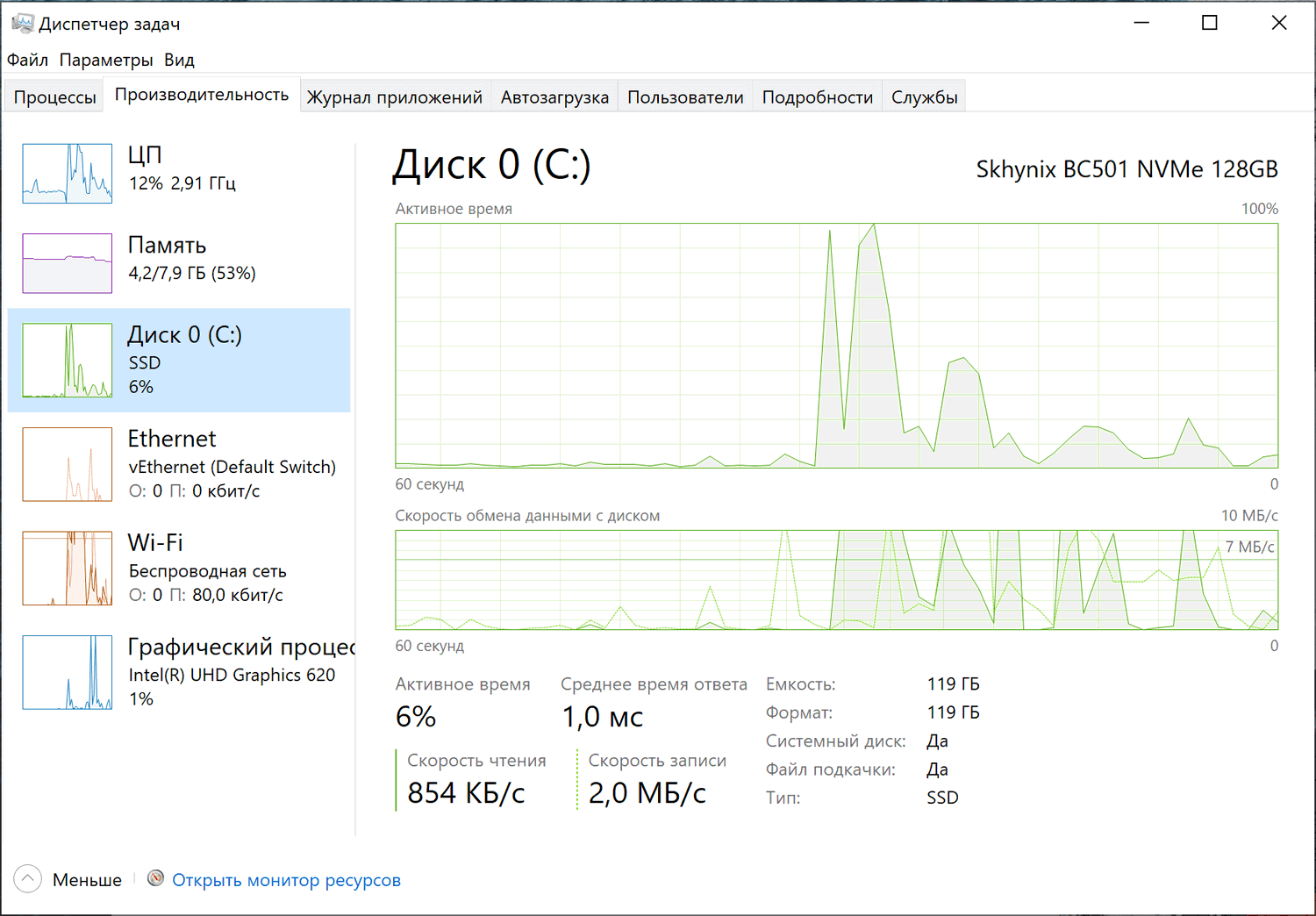Switch to the Автозагрузка tab
1316x916 pixels.
click(554, 96)
